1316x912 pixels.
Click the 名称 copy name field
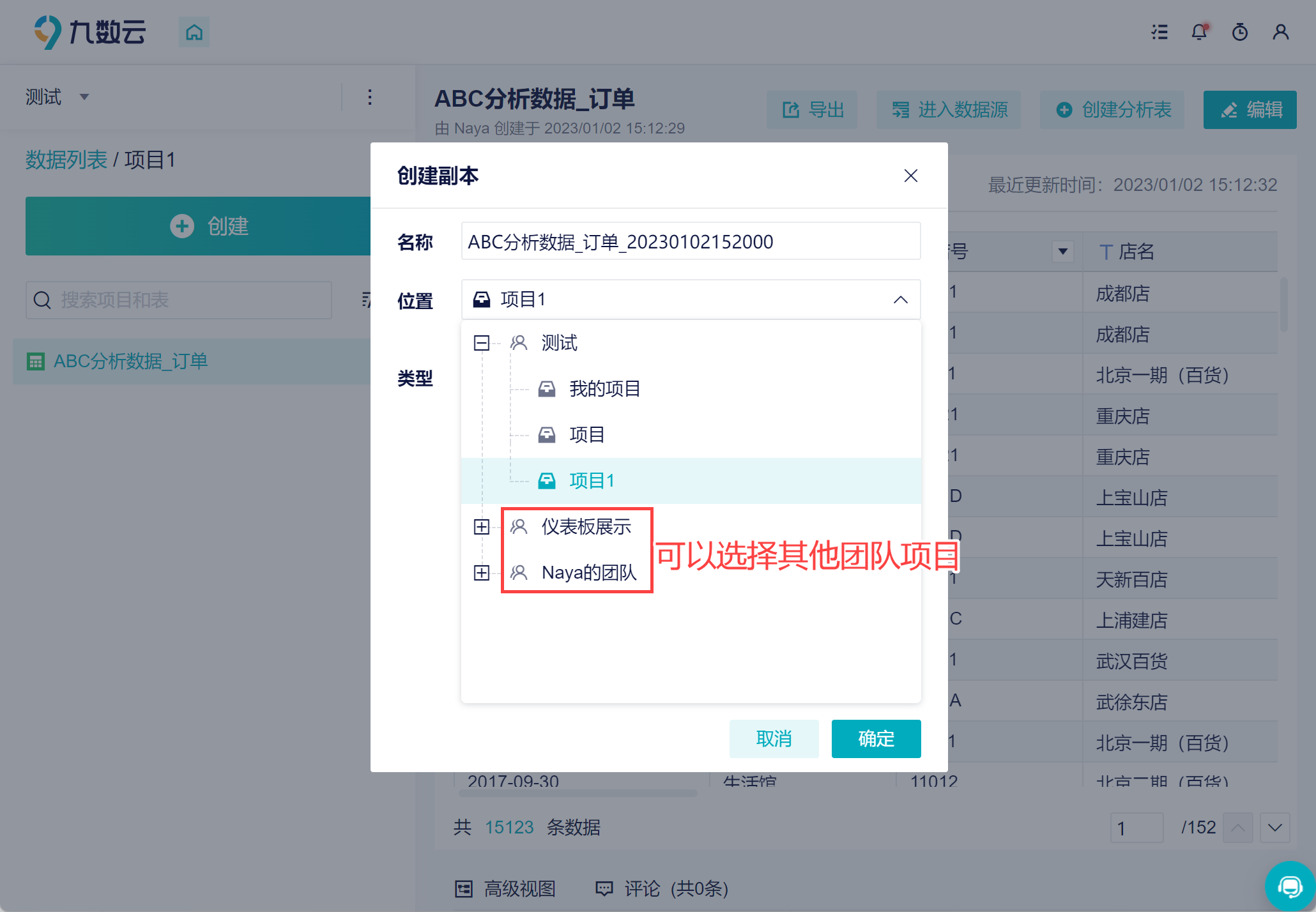coord(690,241)
